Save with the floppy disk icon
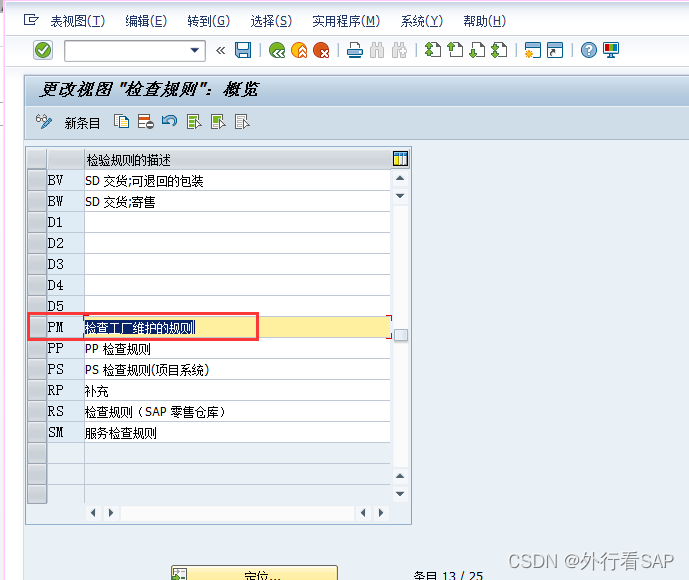The height and width of the screenshot is (580, 689). (243, 50)
